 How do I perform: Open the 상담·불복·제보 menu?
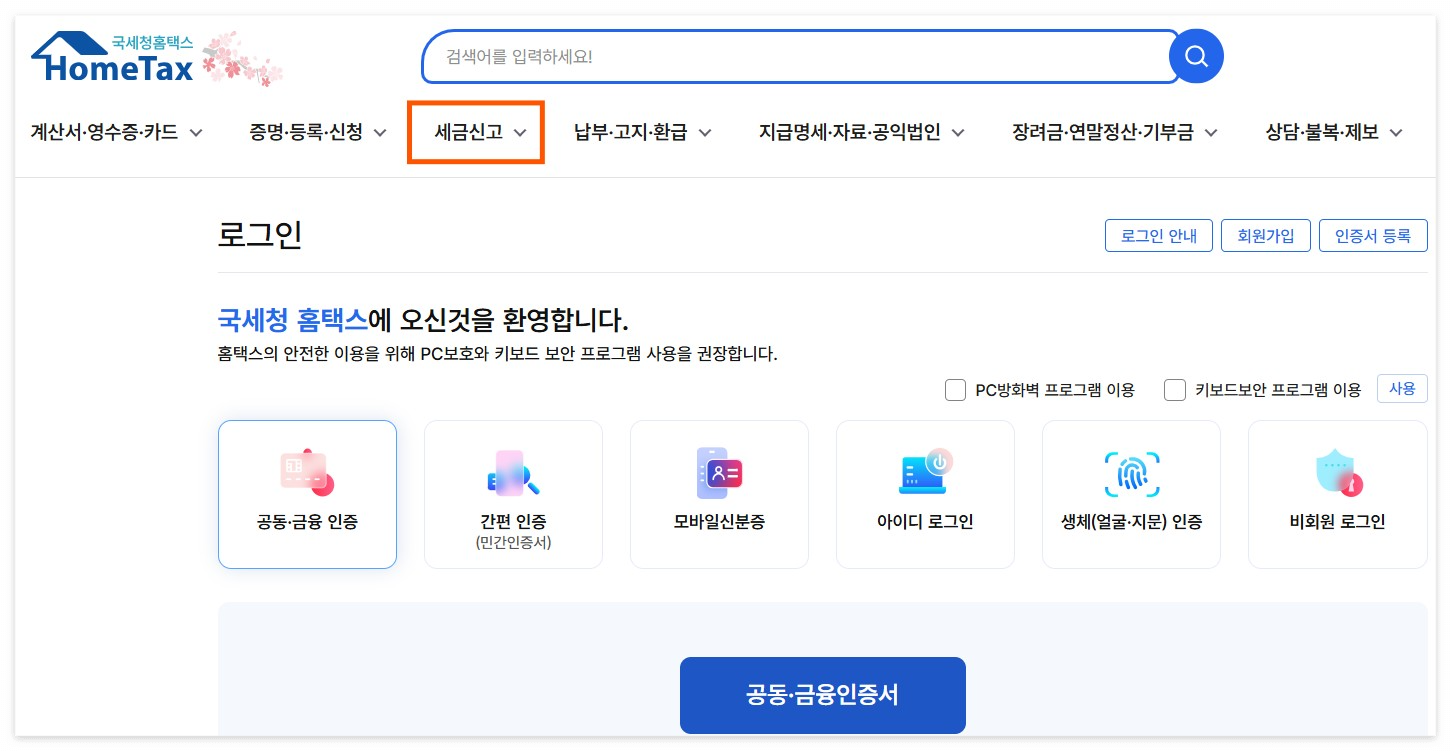pyautogui.click(x=1334, y=132)
